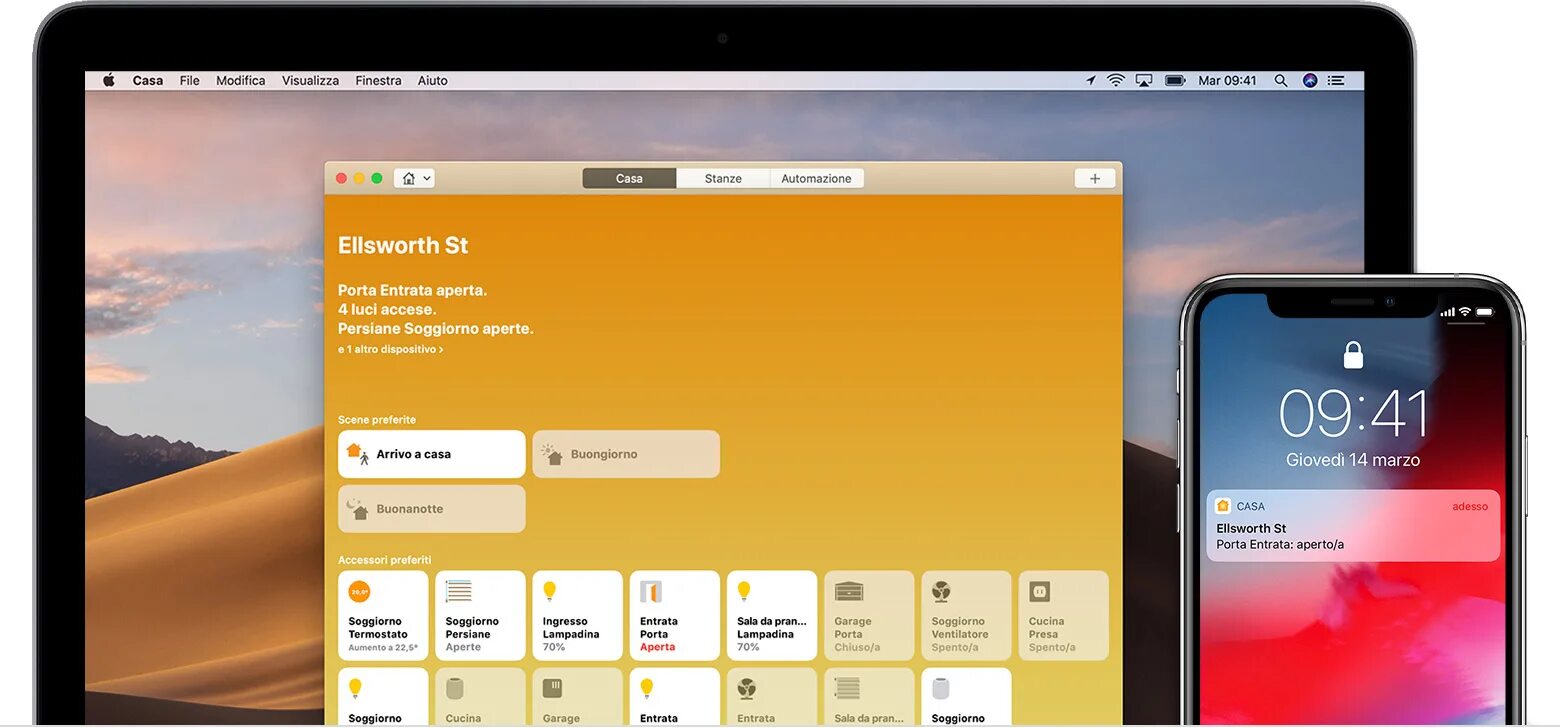This screenshot has width=1560, height=728.
Task: Tap the Casa app icon in the iPhone notification
Action: [x=1223, y=506]
